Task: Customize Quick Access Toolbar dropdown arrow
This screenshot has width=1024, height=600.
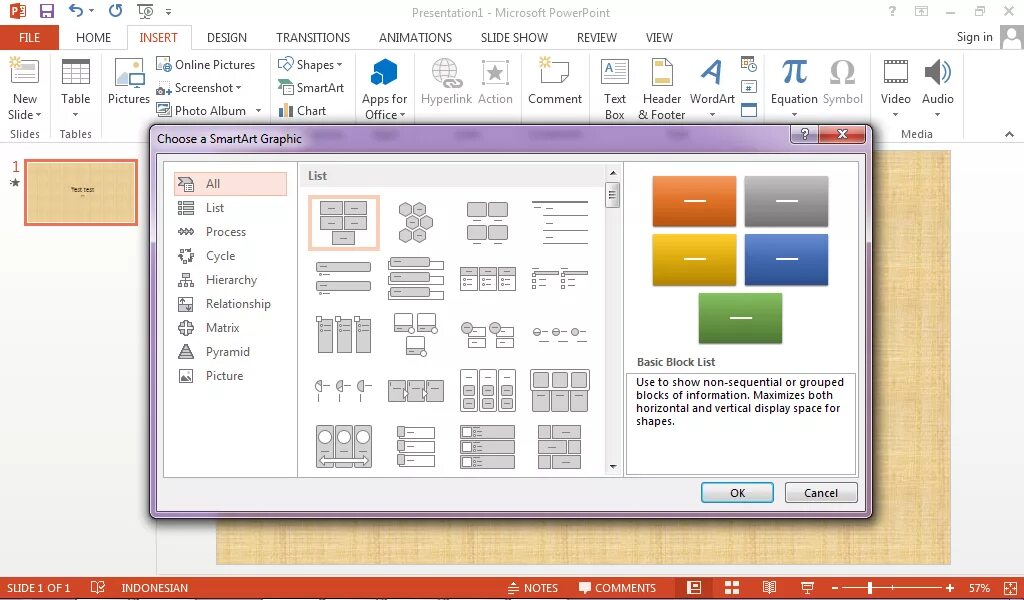Action: click(168, 12)
